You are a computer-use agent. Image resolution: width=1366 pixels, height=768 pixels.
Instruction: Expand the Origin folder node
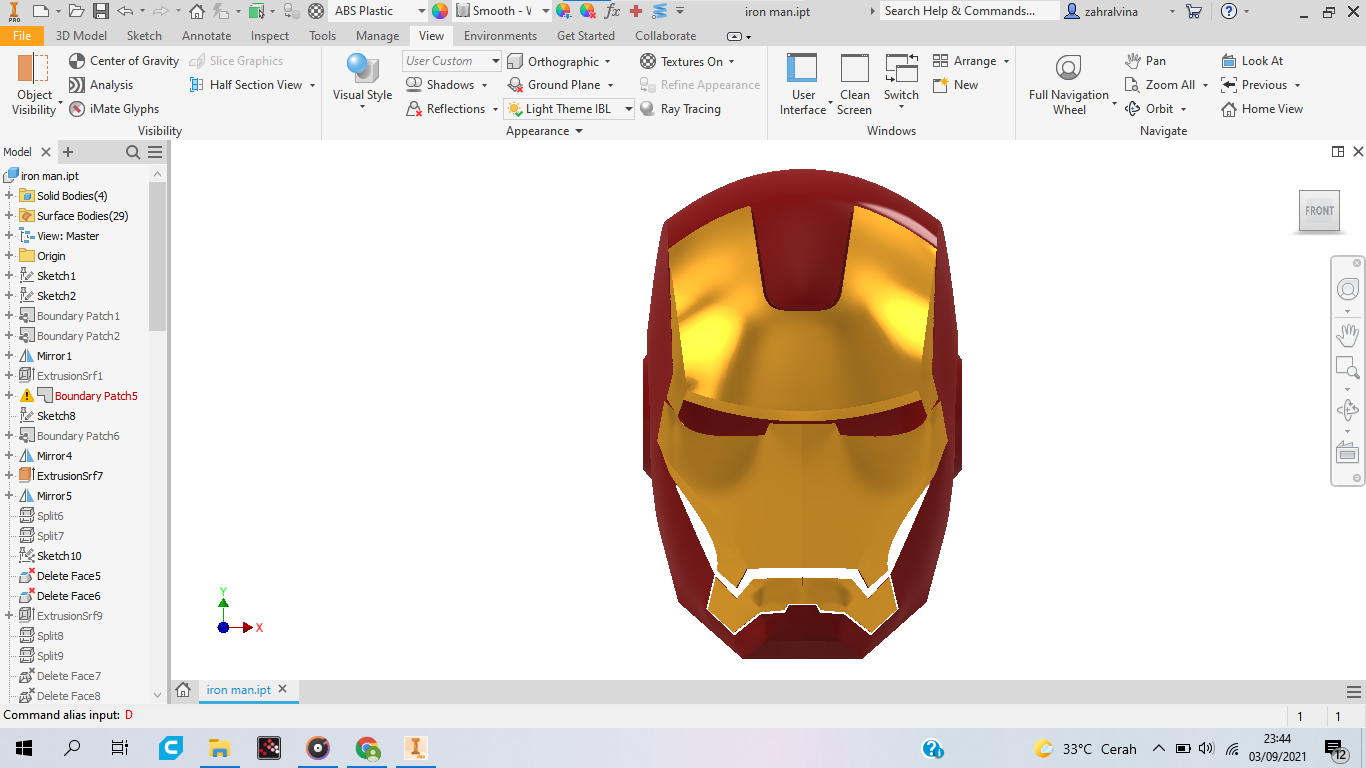point(9,256)
